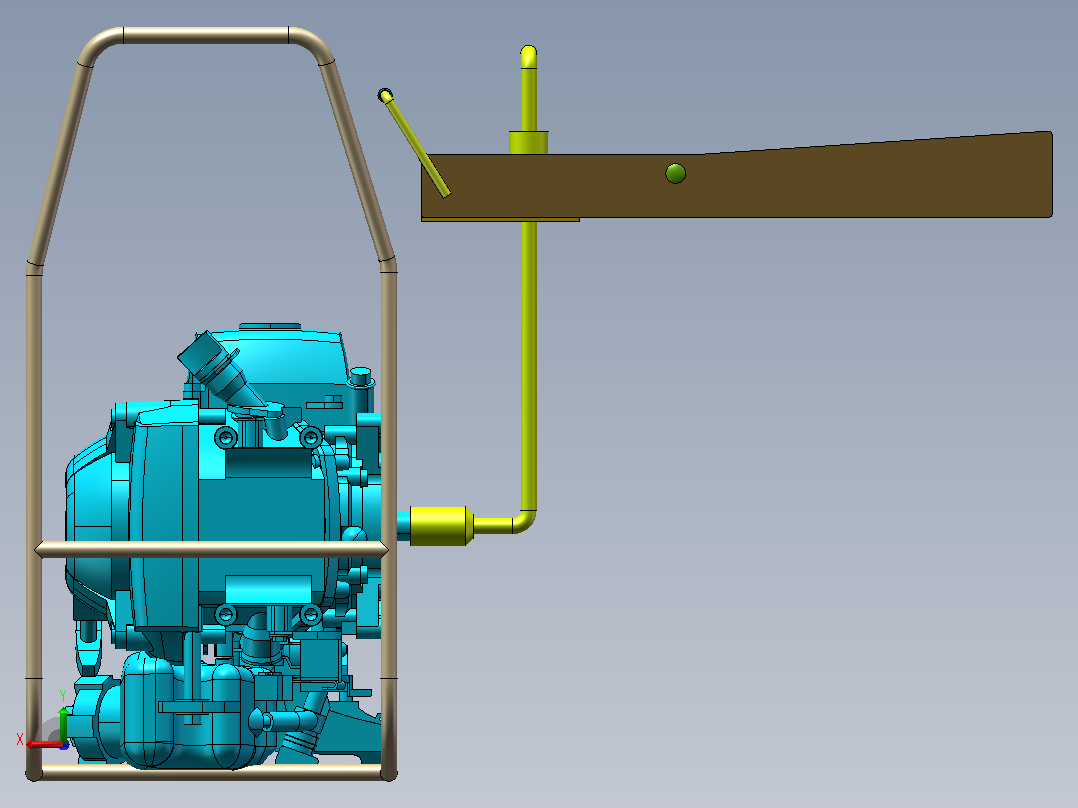
Task: Click the green Y axis arrow
Action: tap(63, 723)
